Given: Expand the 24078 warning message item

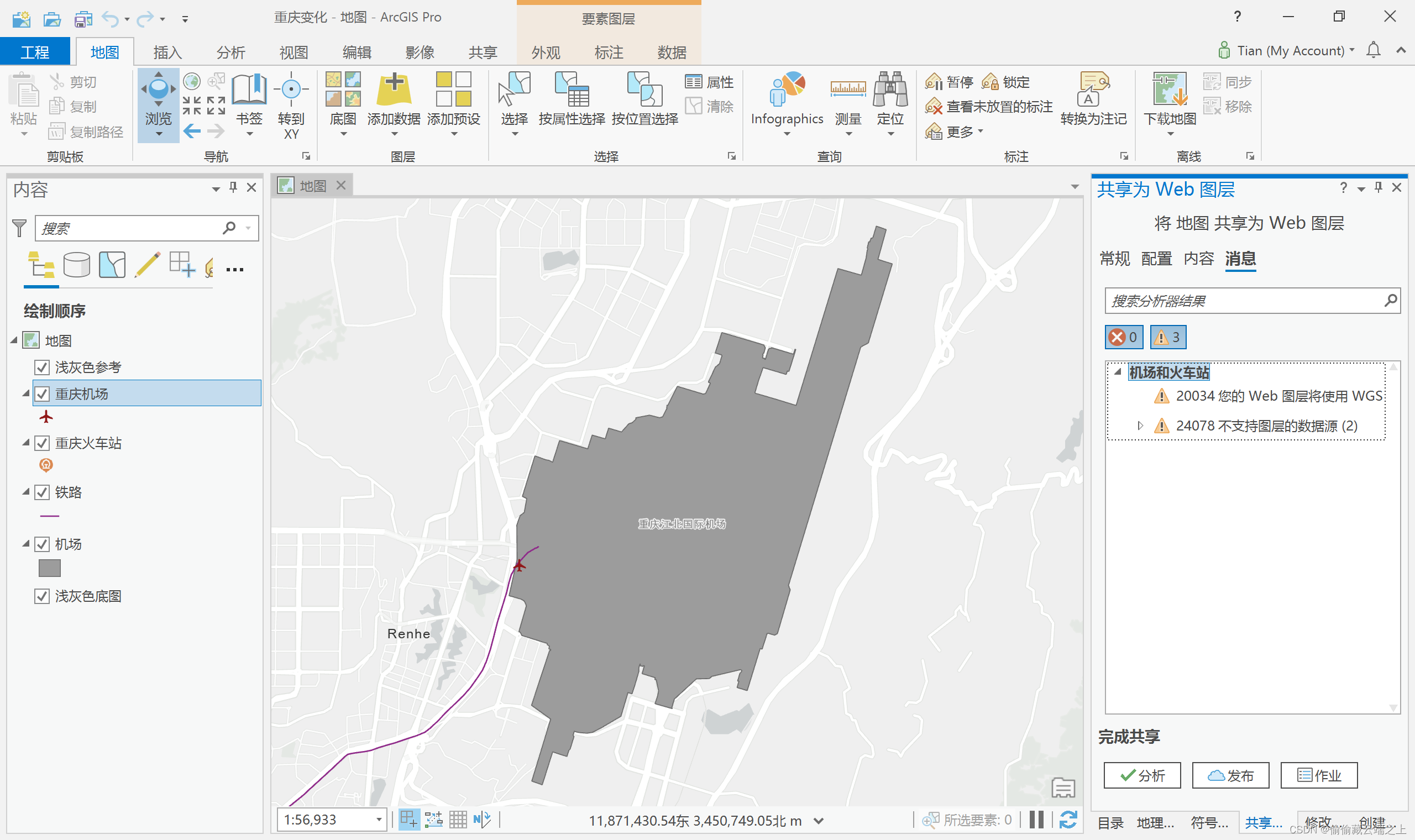Looking at the screenshot, I should pos(1140,426).
